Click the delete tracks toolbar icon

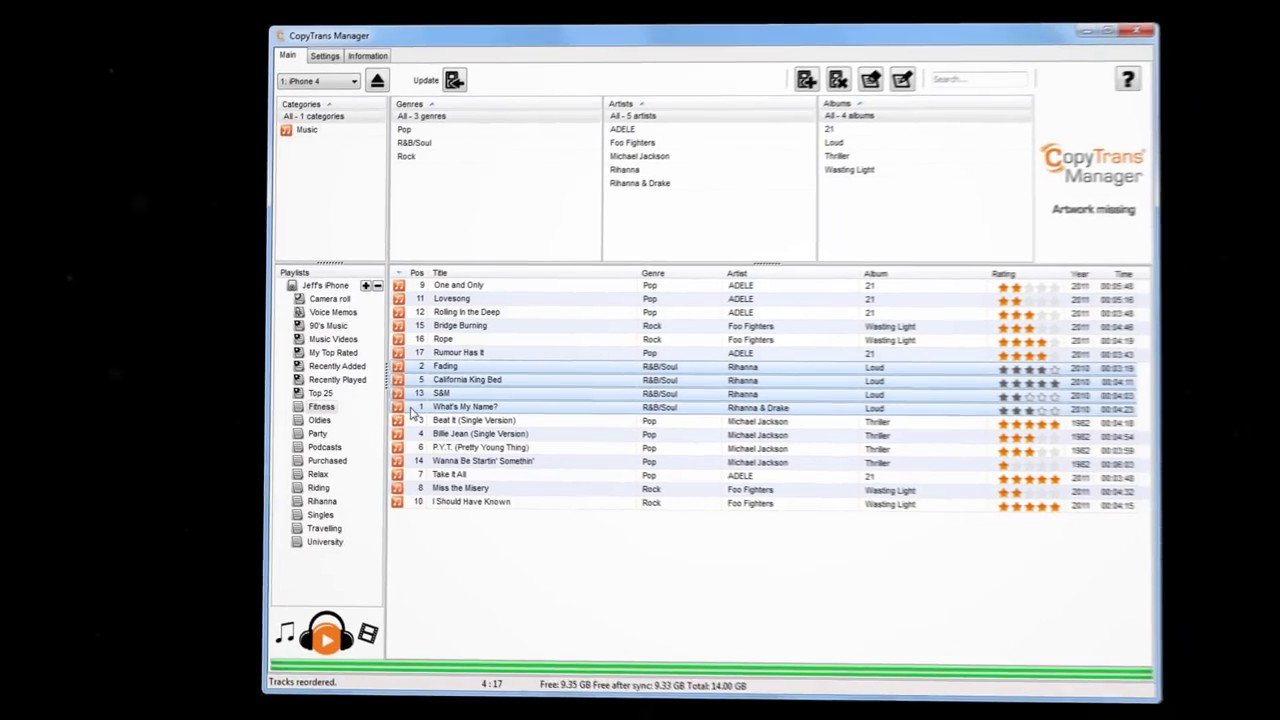(x=839, y=80)
